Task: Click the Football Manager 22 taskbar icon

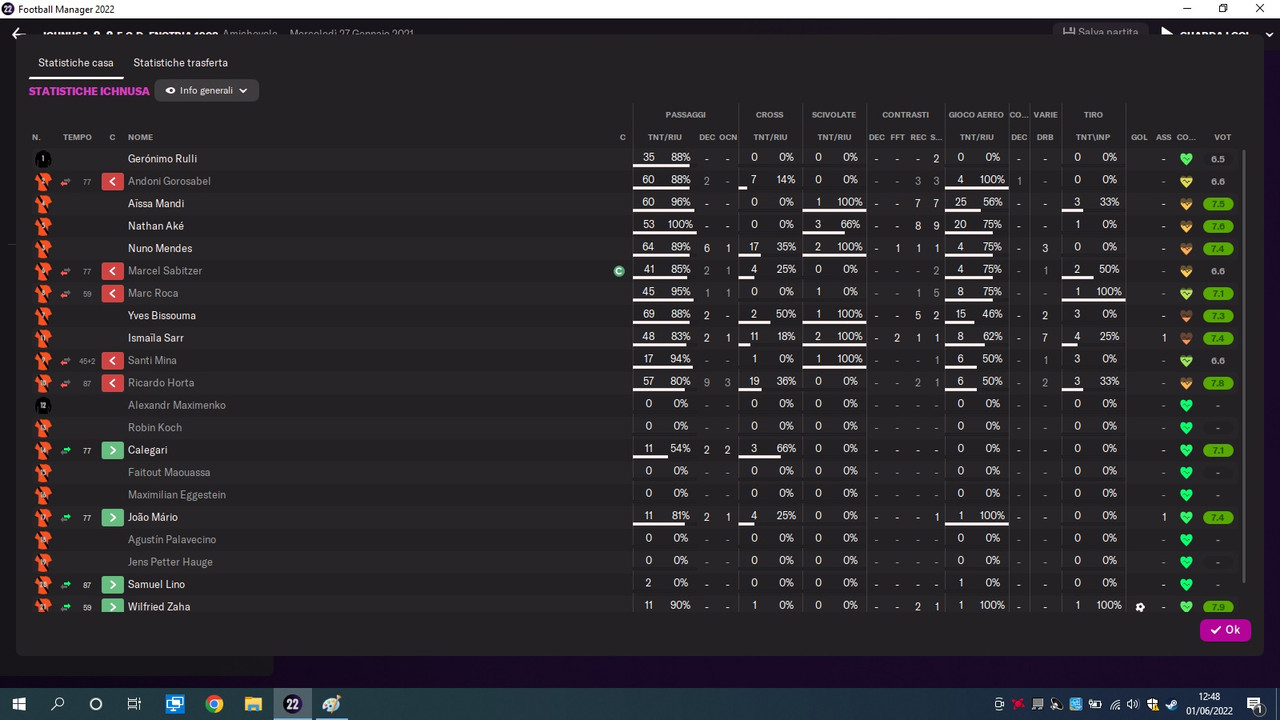Action: [292, 704]
